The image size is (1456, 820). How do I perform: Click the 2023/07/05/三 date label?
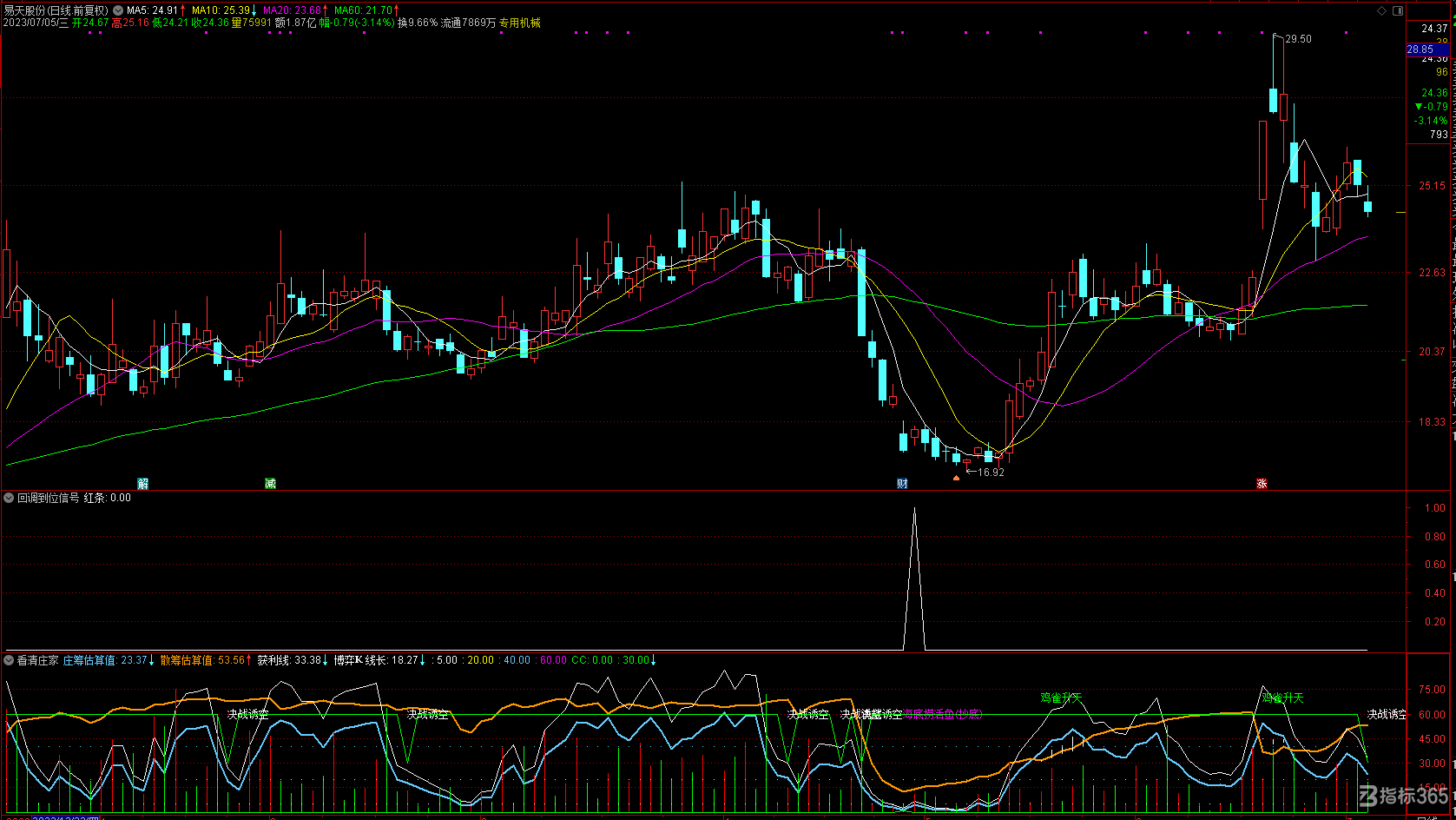[x=36, y=23]
